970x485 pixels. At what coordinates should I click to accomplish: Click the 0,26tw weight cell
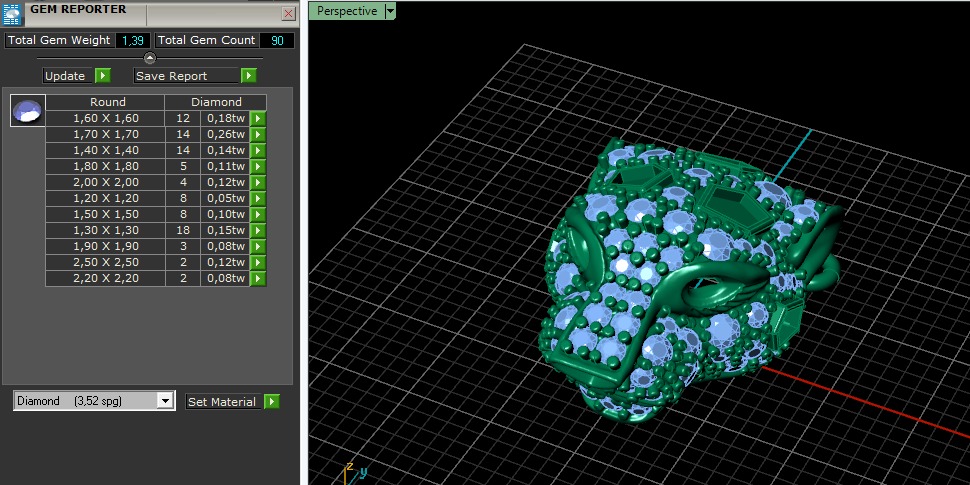(225, 134)
